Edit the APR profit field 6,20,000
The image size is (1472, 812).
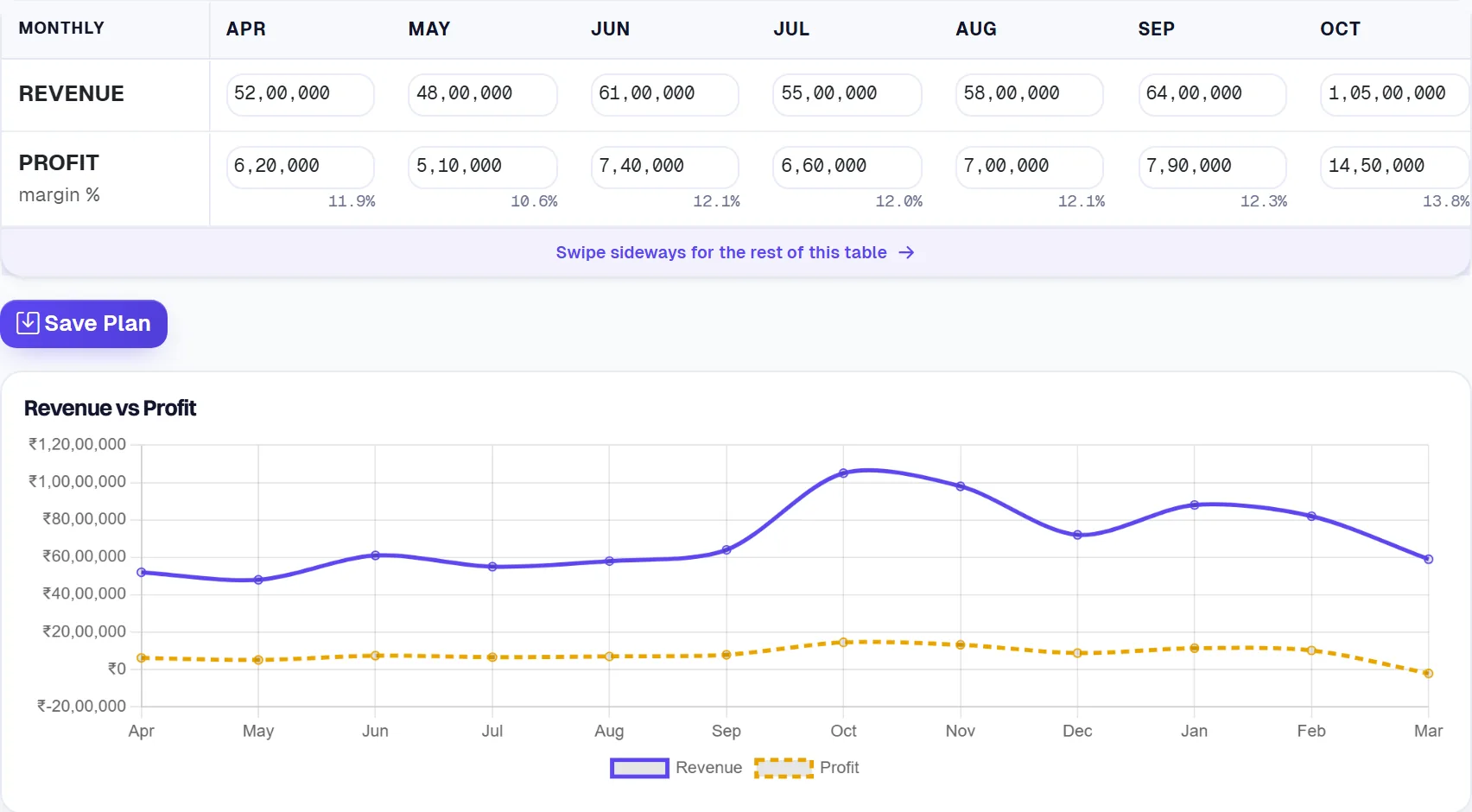(x=300, y=167)
